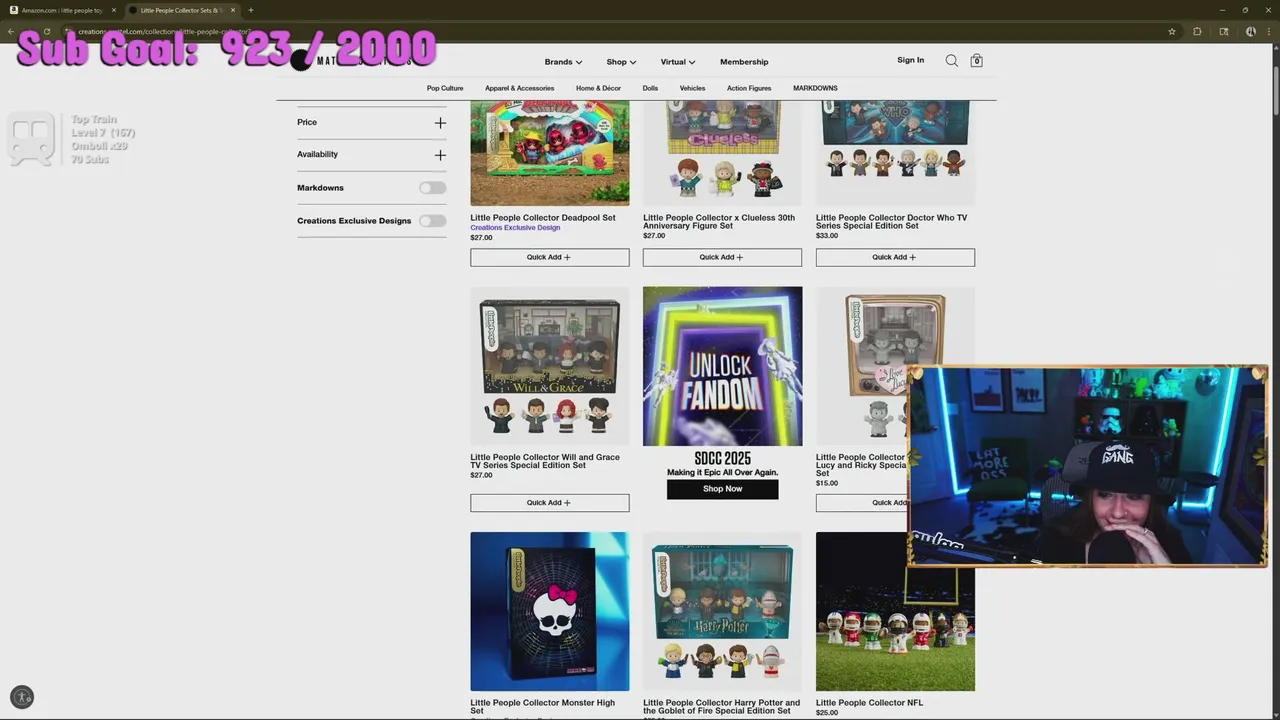This screenshot has width=1280, height=720.
Task: Click the Doctor Who set product image
Action: click(895, 153)
